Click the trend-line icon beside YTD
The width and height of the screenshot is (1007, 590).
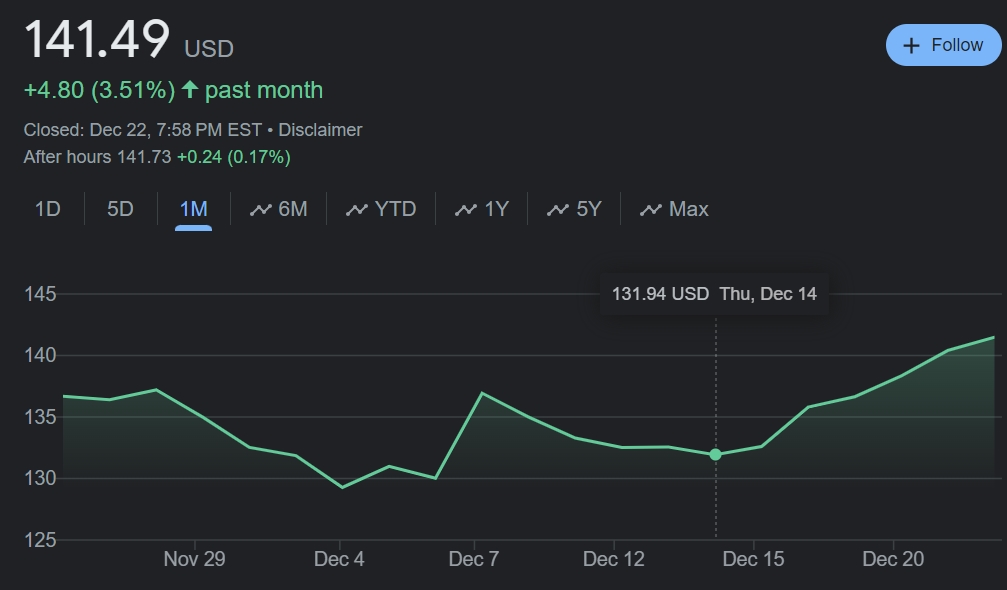coord(357,209)
